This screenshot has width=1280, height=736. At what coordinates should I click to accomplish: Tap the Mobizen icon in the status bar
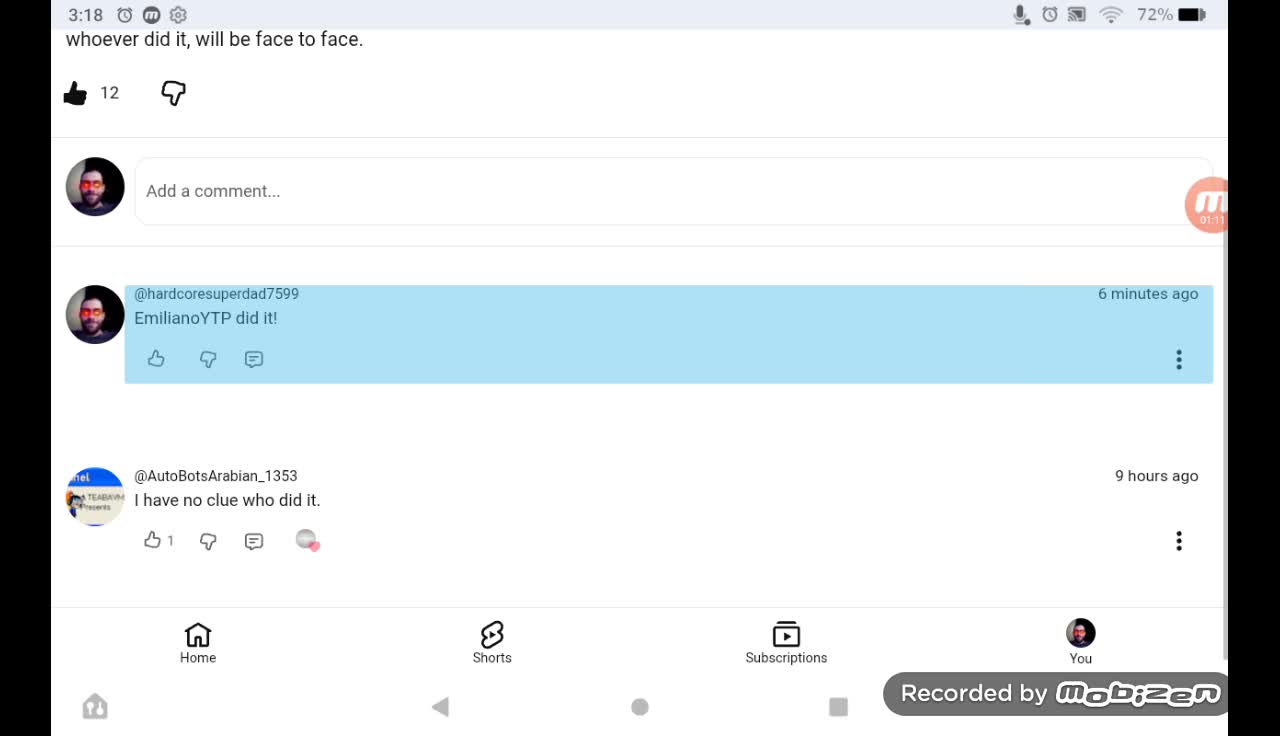151,14
